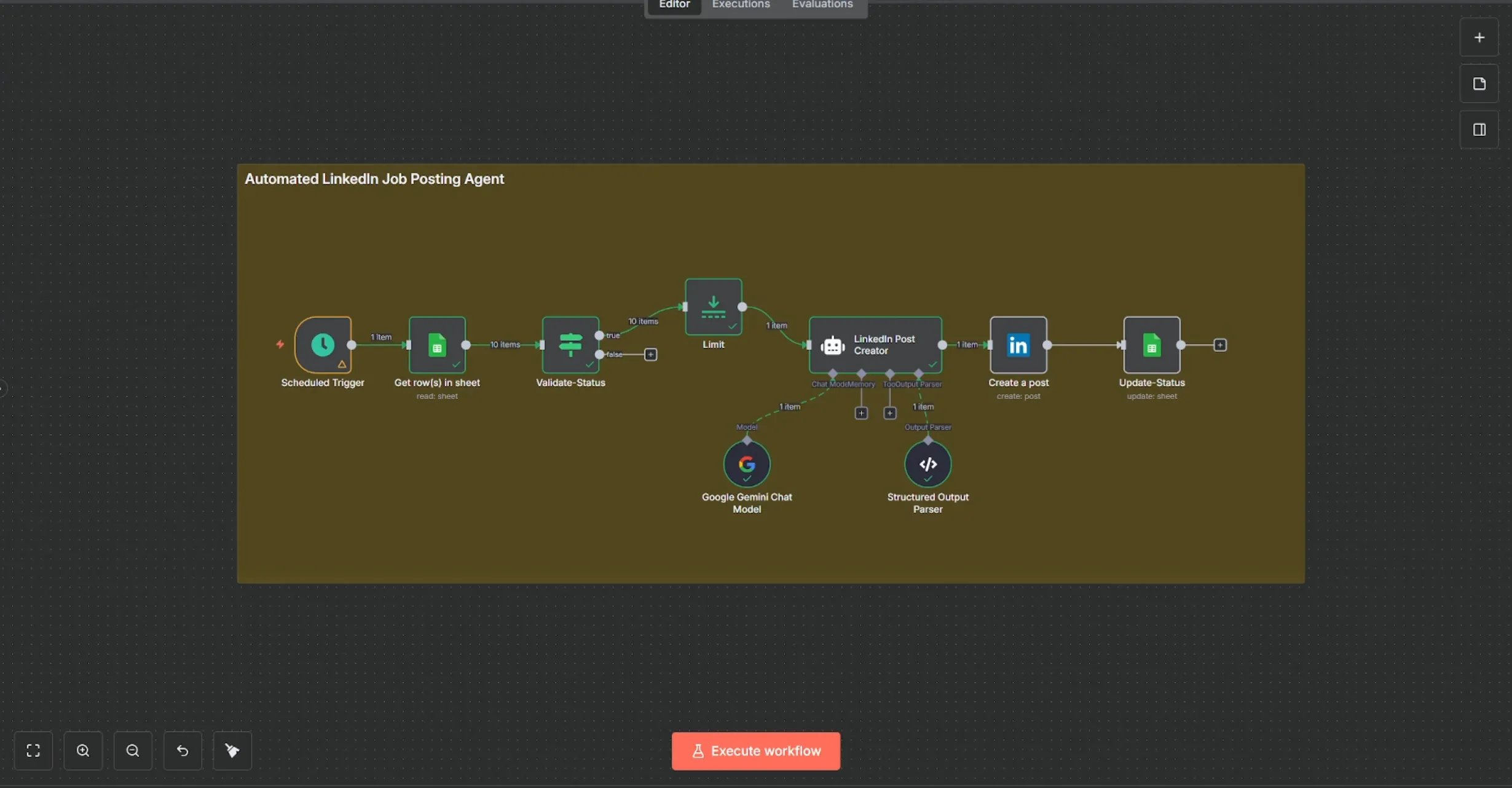1512x788 pixels.
Task: Tidy up the workflow nodes
Action: (232, 751)
